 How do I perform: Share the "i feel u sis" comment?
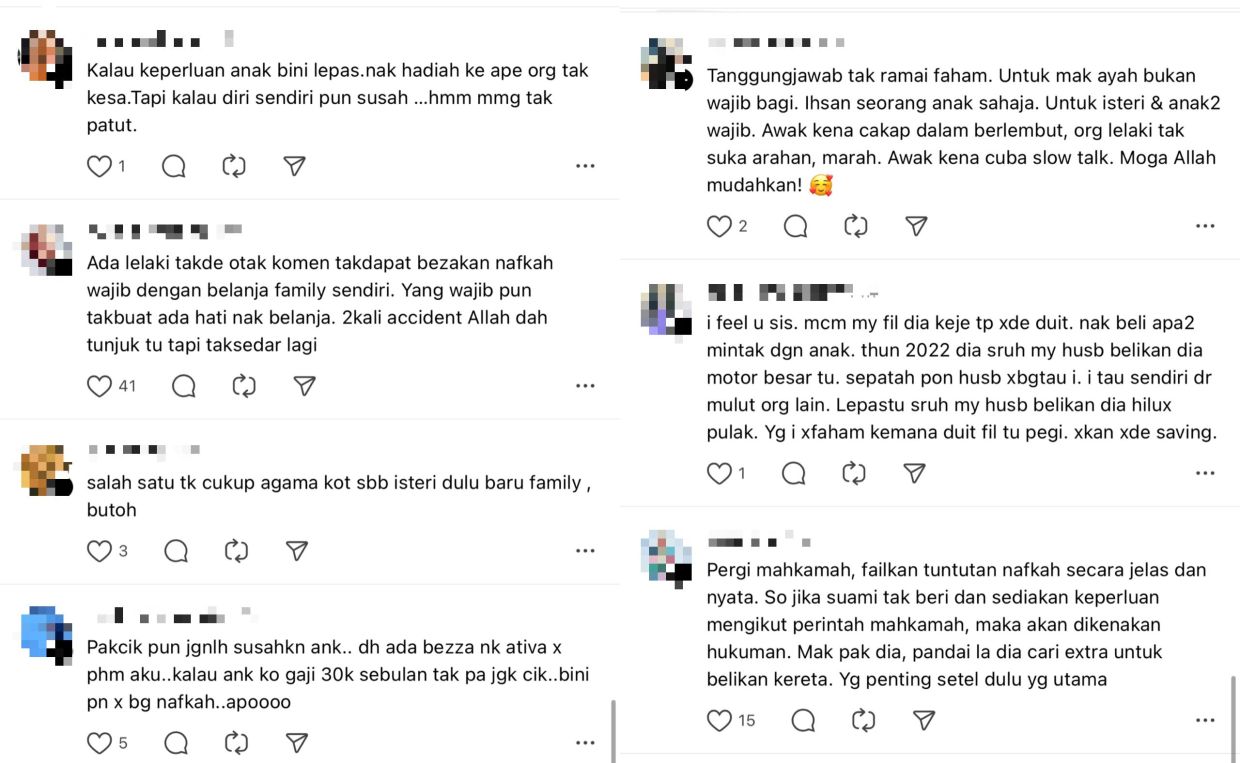tap(914, 473)
